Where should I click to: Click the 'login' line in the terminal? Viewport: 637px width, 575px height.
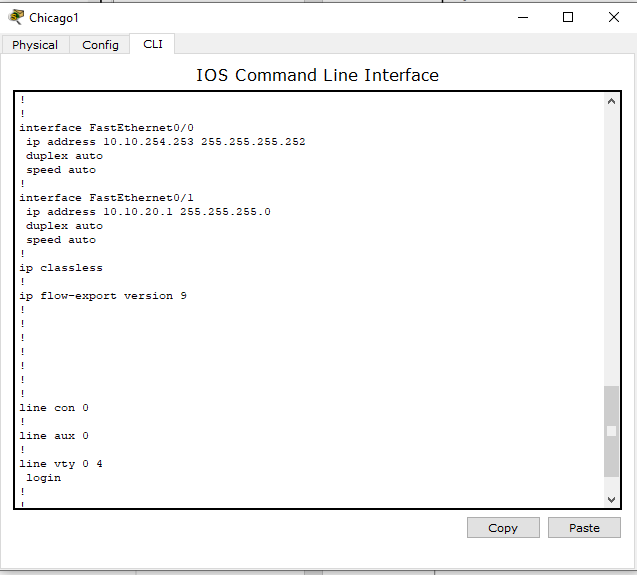43,478
